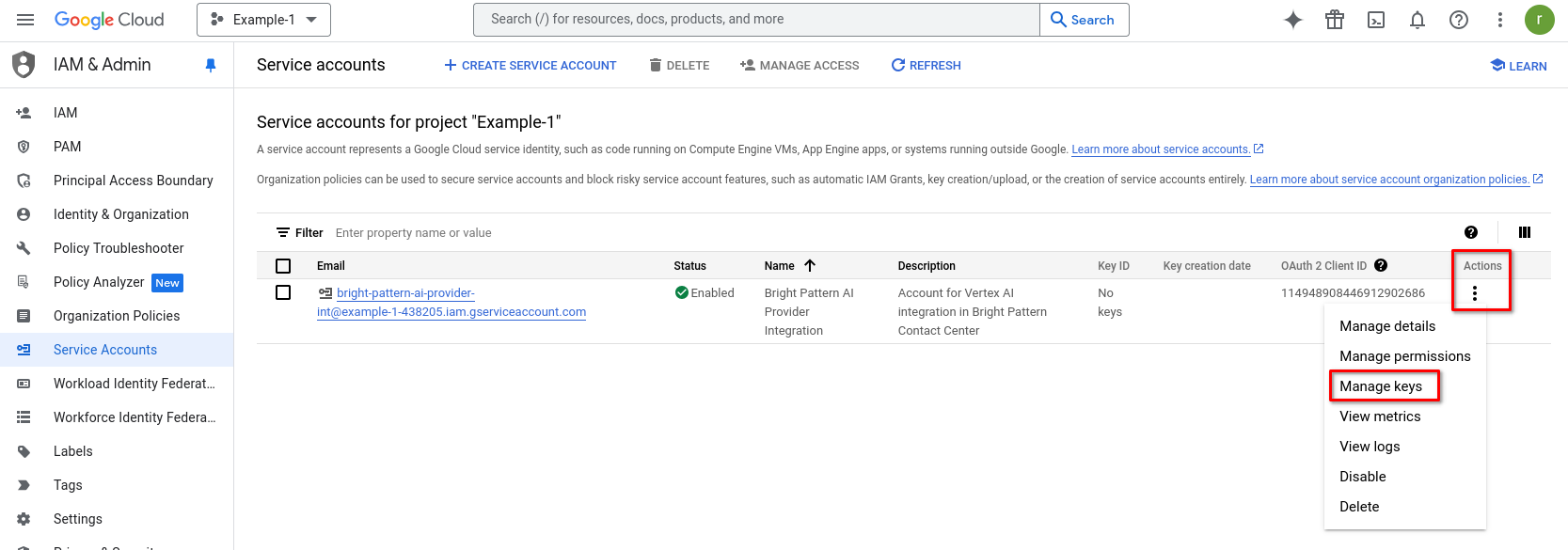Click the Workforce Identity Federation icon
Viewport: 1568px width, 550px height.
point(24,417)
